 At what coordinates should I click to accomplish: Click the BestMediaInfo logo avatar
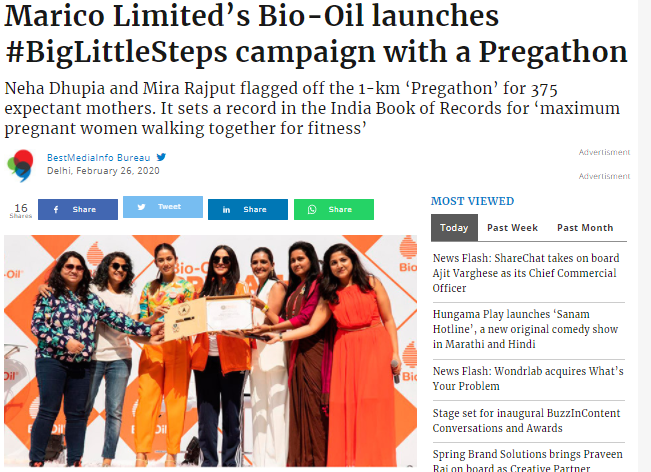[x=21, y=166]
